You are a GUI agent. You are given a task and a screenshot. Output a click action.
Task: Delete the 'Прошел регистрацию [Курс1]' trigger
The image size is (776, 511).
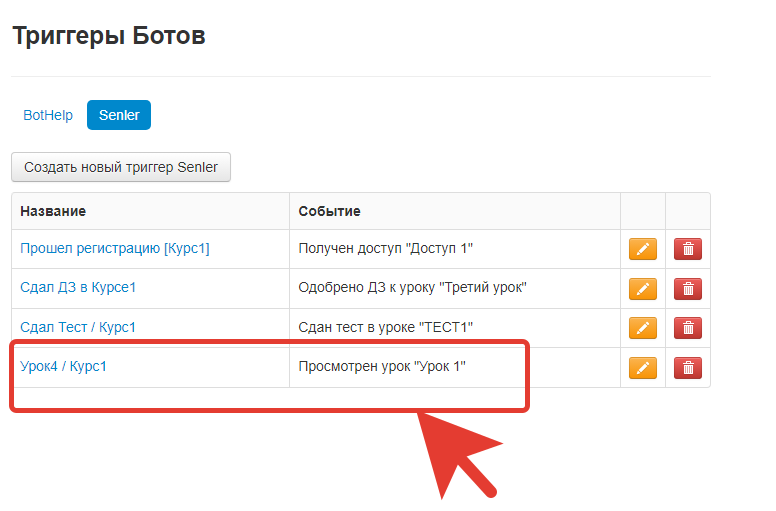(687, 249)
